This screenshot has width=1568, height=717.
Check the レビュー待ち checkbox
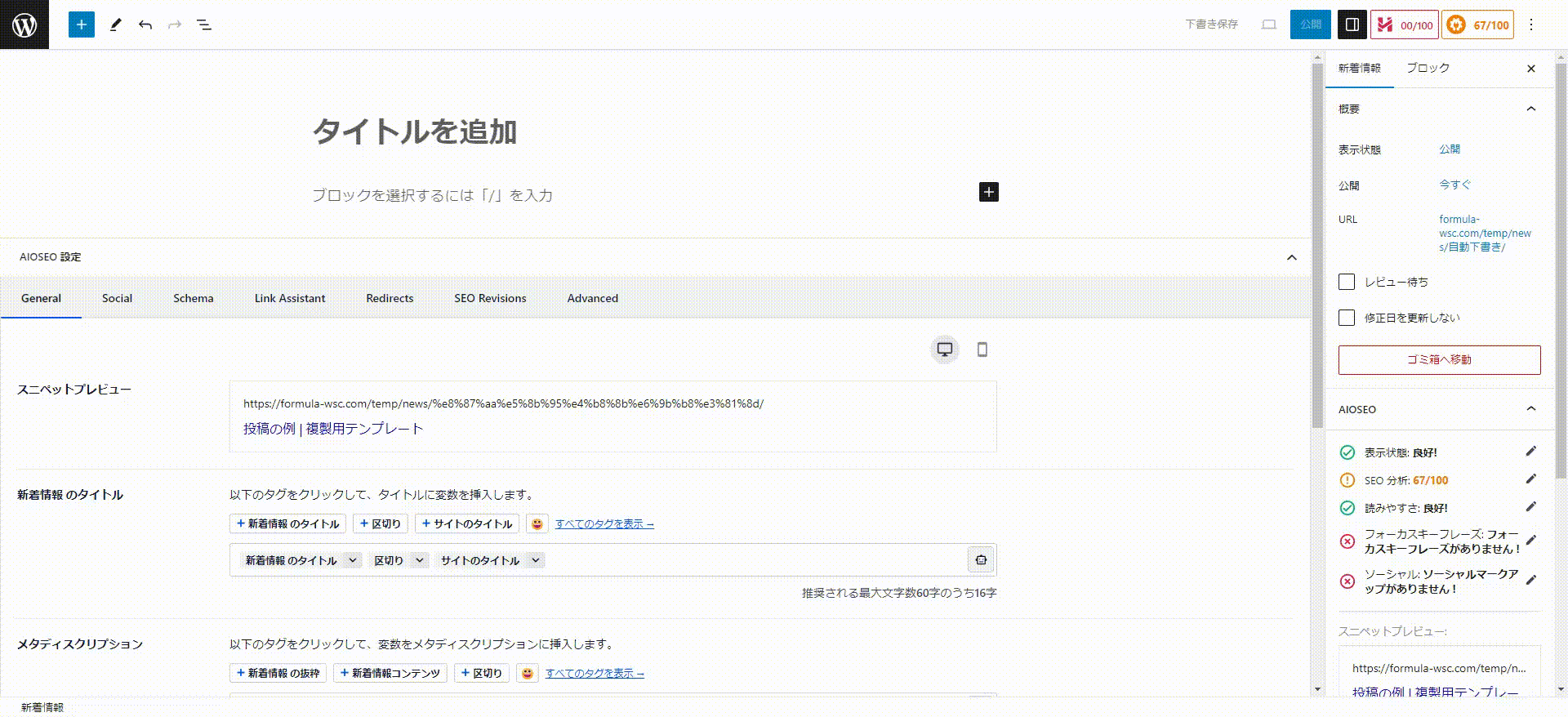tap(1347, 282)
